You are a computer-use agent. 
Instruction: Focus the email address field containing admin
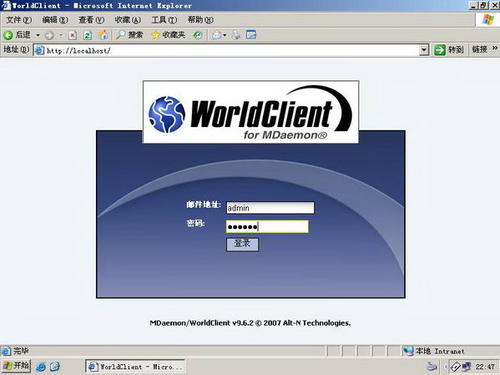point(270,208)
